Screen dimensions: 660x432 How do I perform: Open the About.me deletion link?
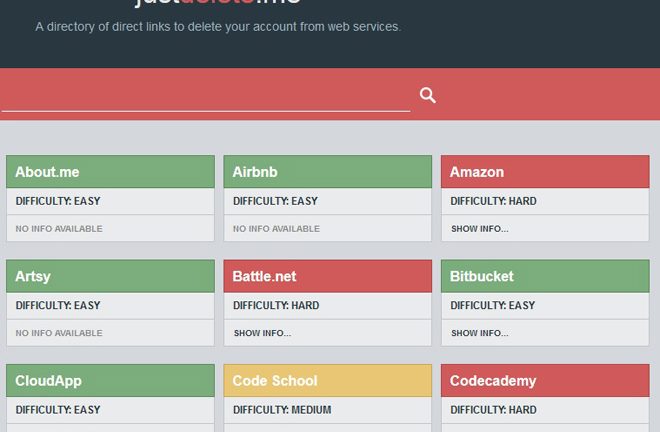tap(110, 172)
